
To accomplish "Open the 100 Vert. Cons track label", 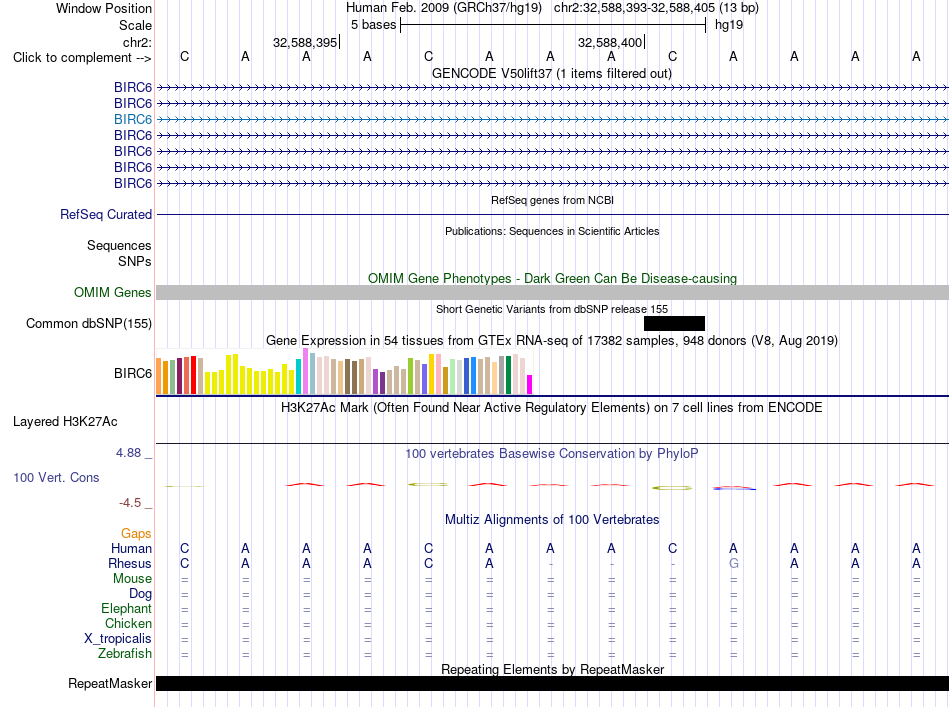I will (56, 477).
